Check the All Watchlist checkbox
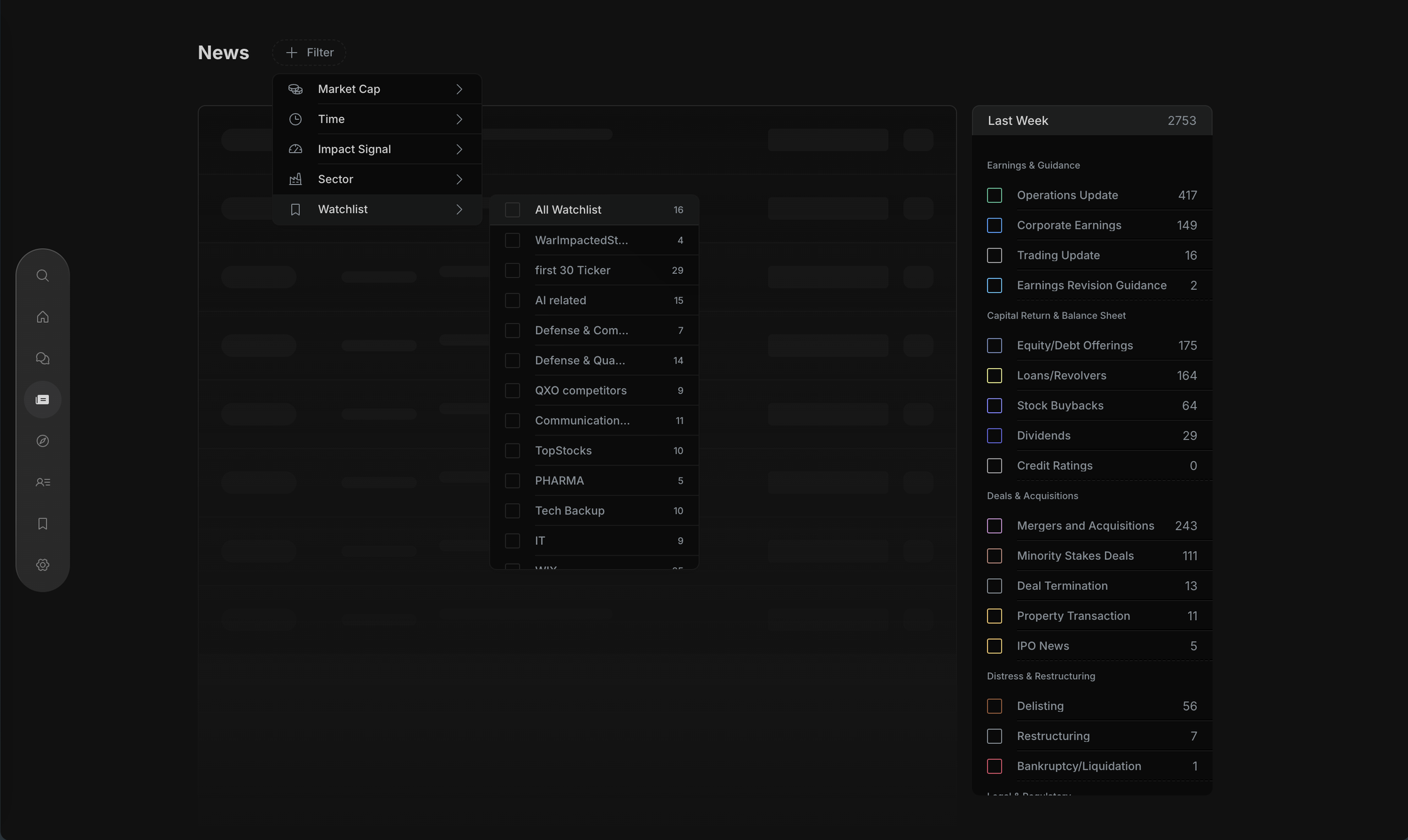The width and height of the screenshot is (1408, 840). (x=512, y=210)
